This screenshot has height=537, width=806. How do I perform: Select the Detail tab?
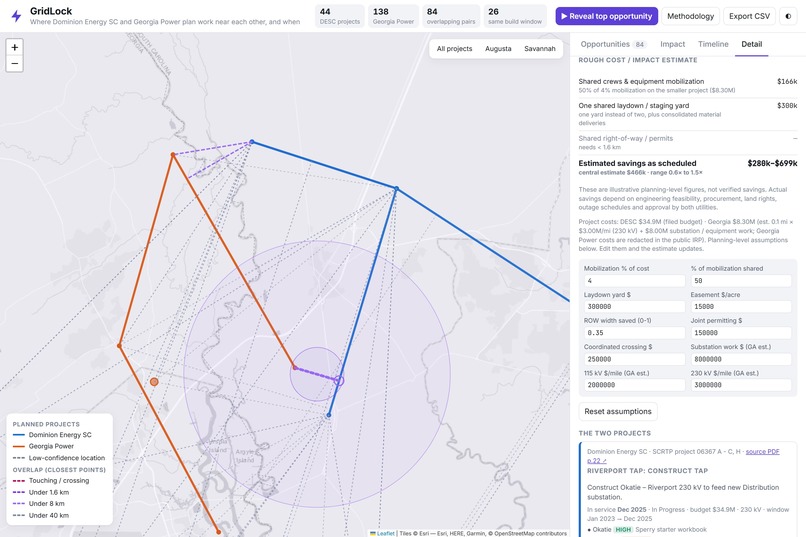click(752, 44)
